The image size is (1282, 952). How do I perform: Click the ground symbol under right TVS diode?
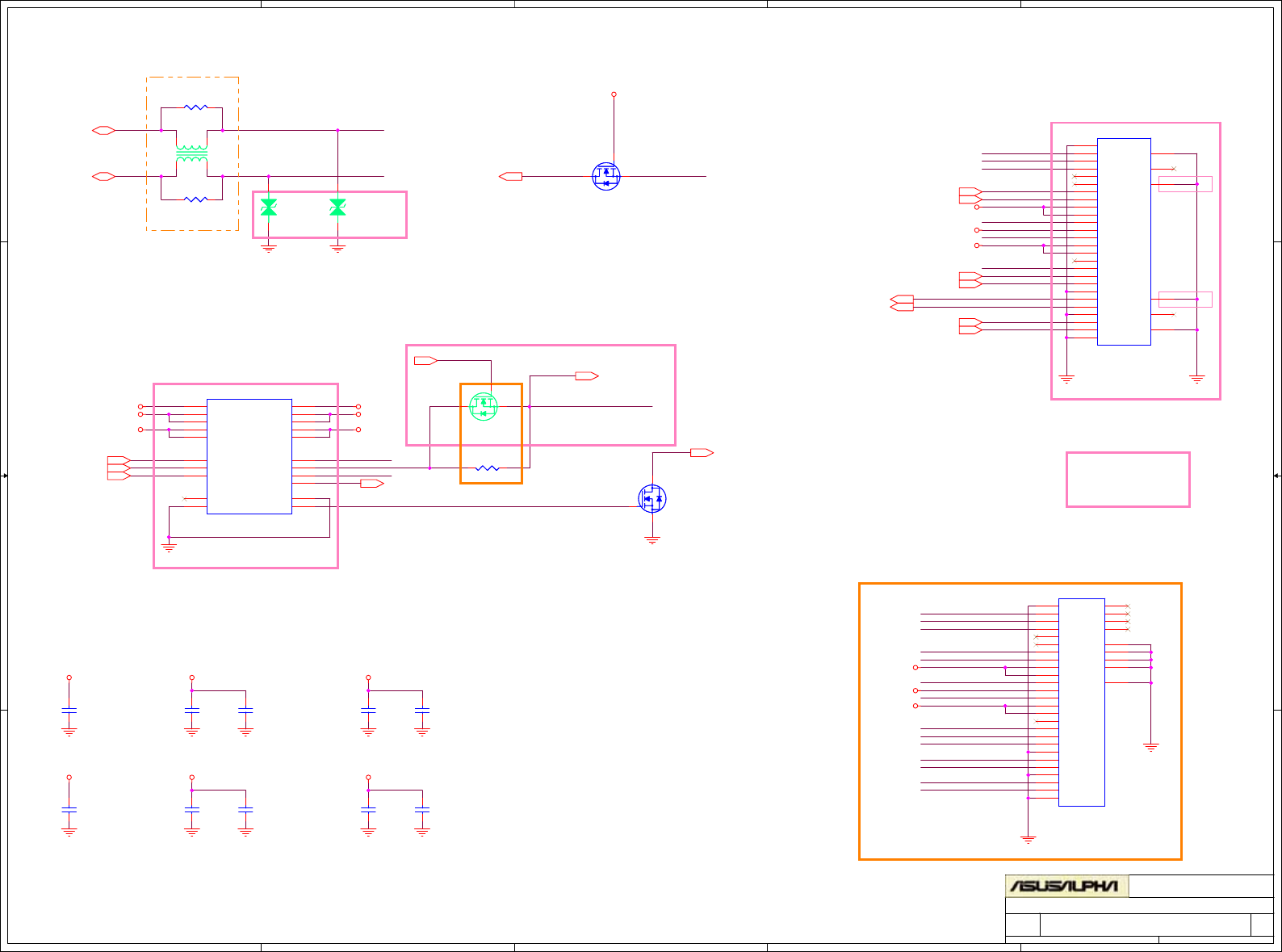pos(337,249)
